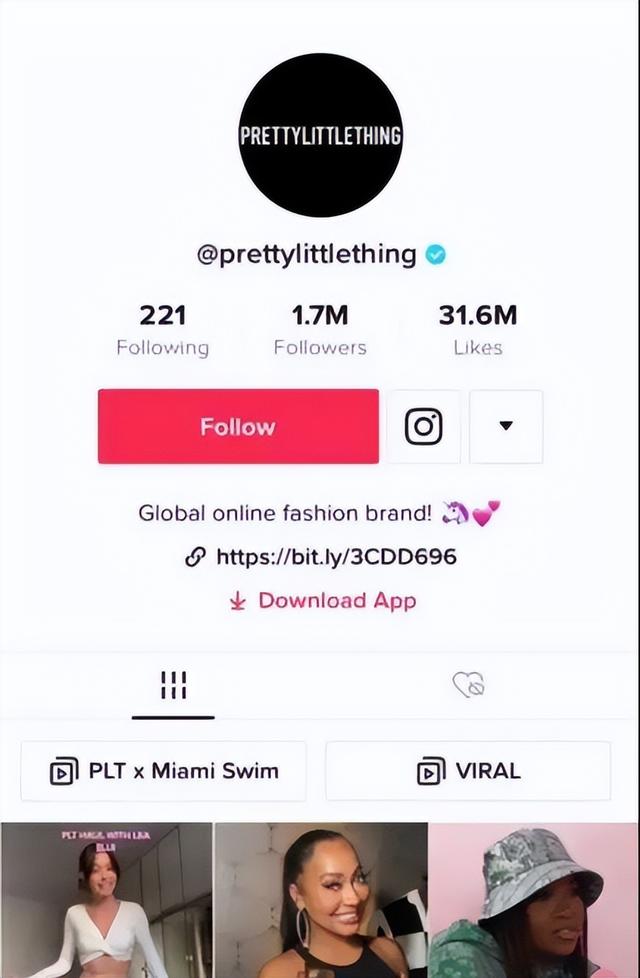Open the bucket hat video thumbnail
The image size is (640, 978).
tap(534, 900)
